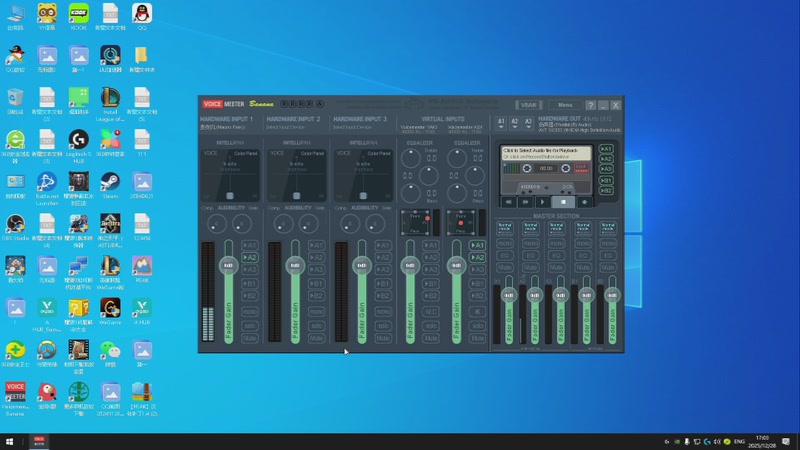Open A1 hardware out device dropdown
The height and width of the screenshot is (450, 800).
[x=501, y=123]
